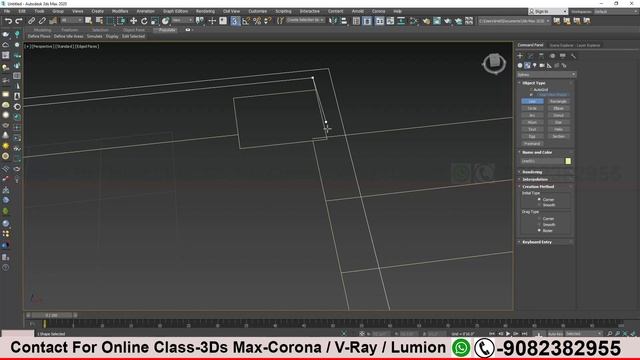Image resolution: width=640 pixels, height=360 pixels.
Task: Open the Select by Name tool
Action: tap(99, 21)
